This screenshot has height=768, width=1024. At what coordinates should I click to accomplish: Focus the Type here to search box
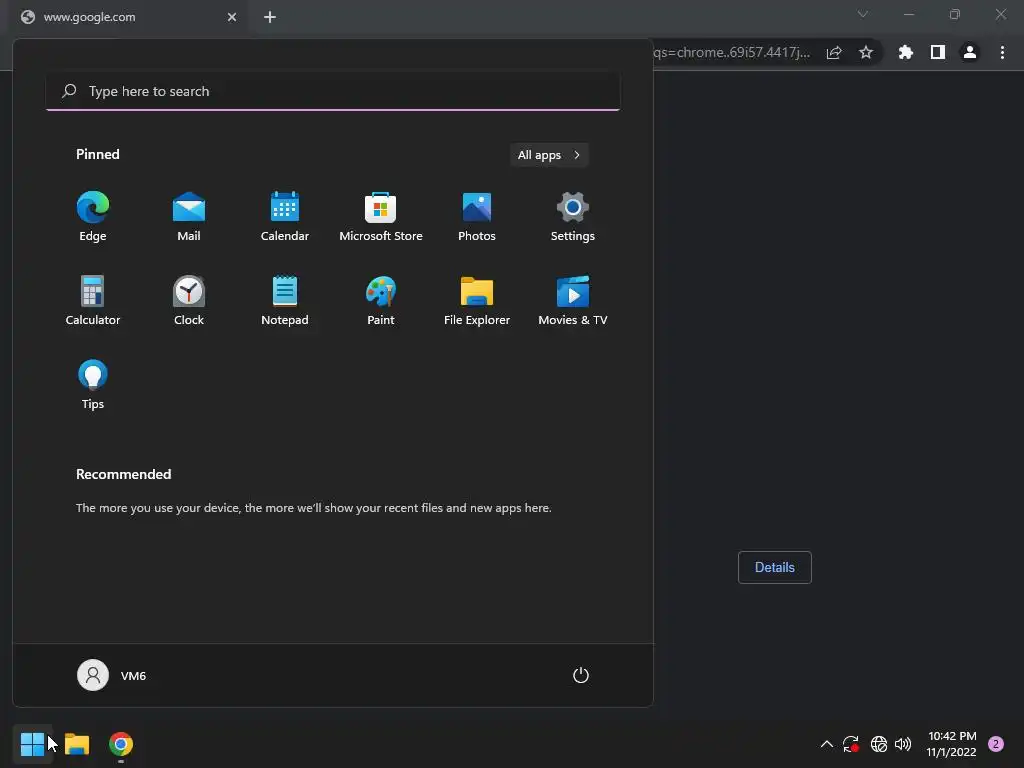333,91
